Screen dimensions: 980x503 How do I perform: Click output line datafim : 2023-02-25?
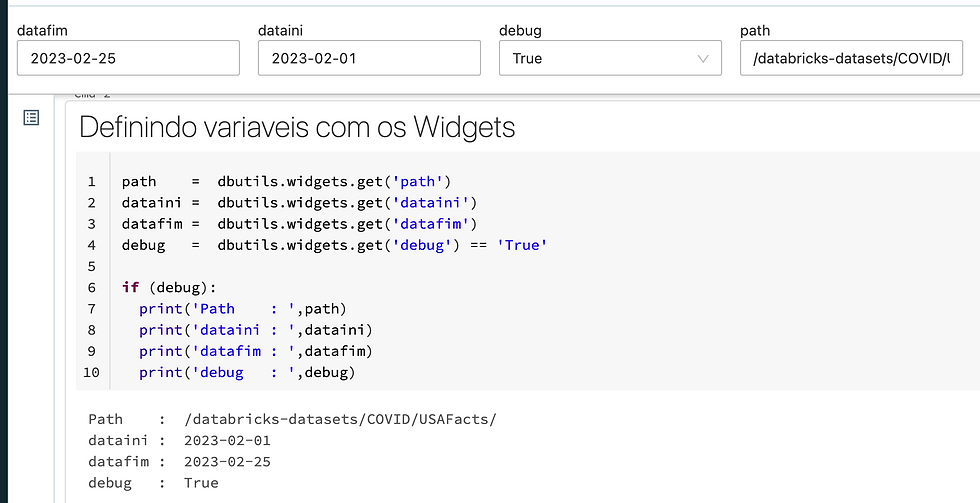pyautogui.click(x=179, y=462)
